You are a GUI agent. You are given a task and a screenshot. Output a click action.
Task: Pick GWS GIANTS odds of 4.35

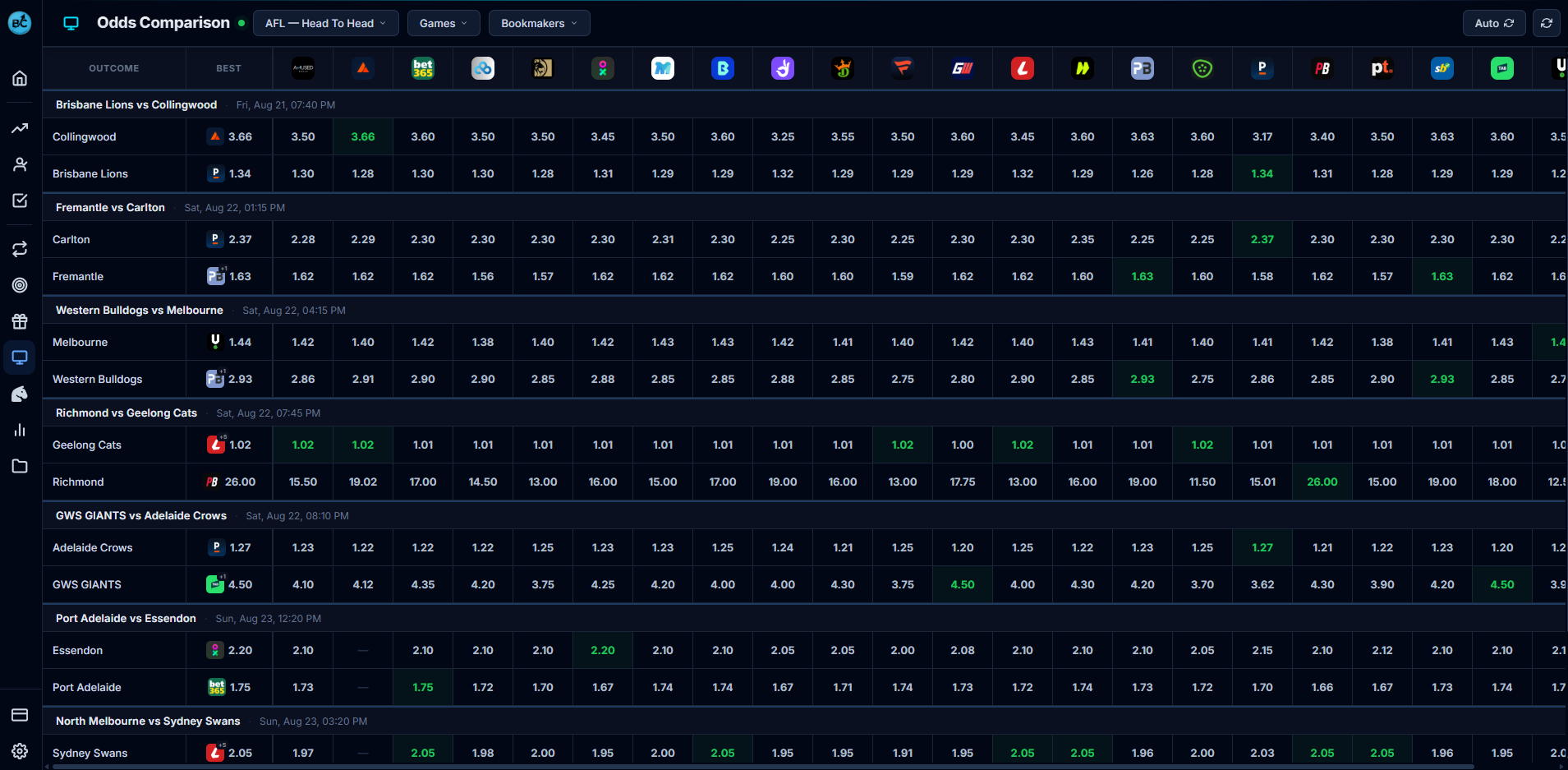[x=423, y=584]
